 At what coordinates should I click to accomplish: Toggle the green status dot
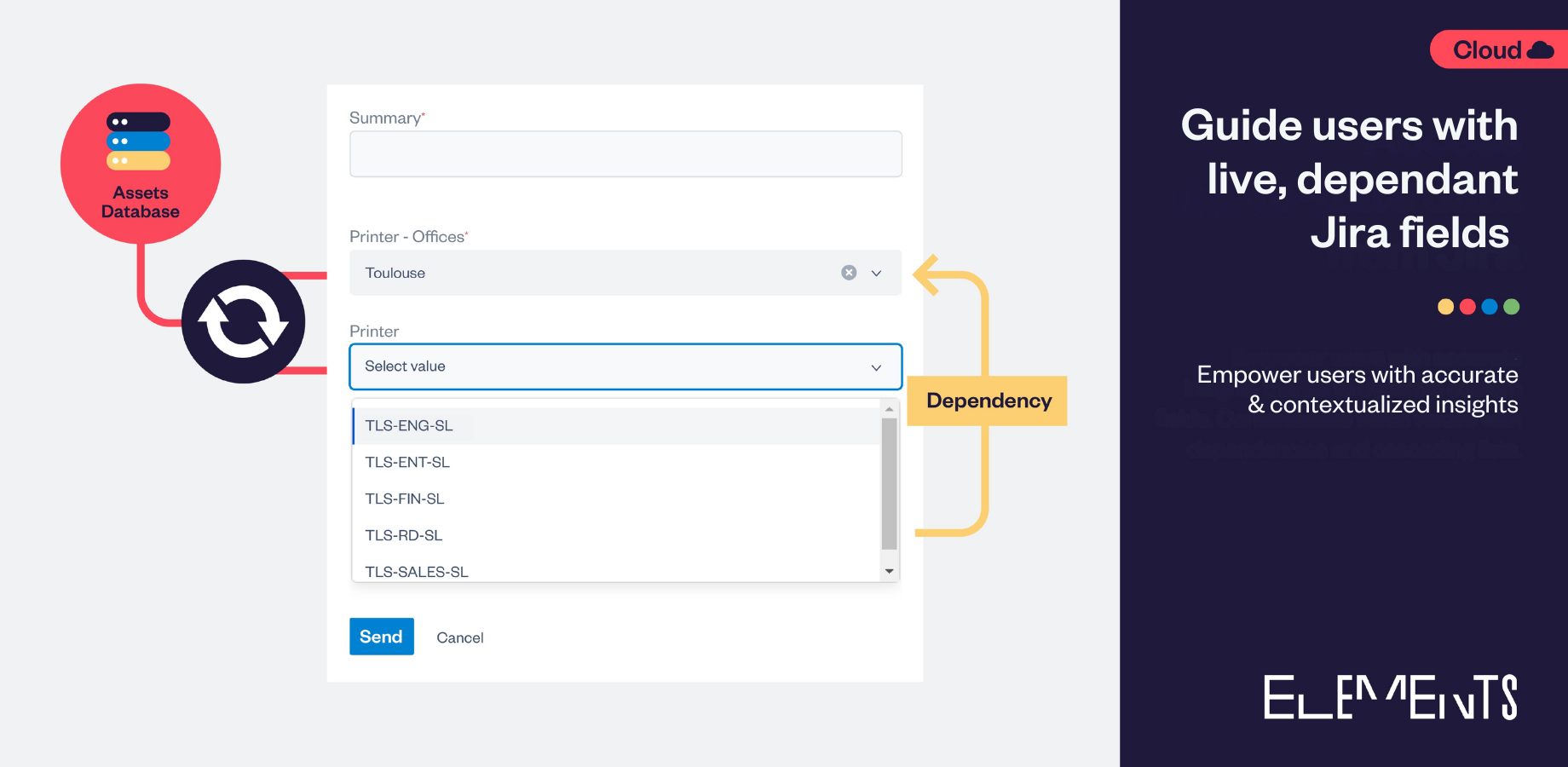(1512, 306)
